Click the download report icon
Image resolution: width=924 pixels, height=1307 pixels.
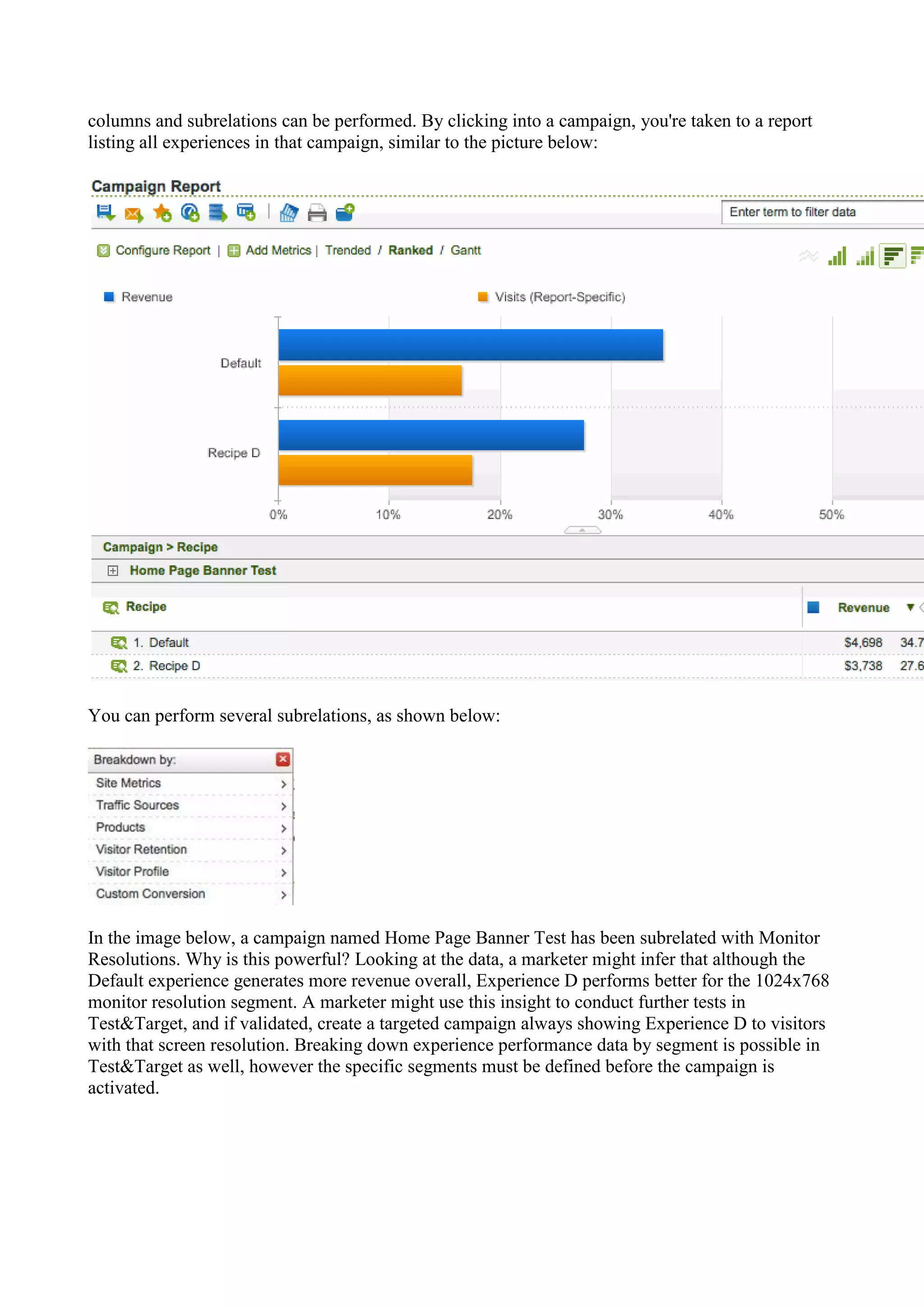pyautogui.click(x=106, y=213)
